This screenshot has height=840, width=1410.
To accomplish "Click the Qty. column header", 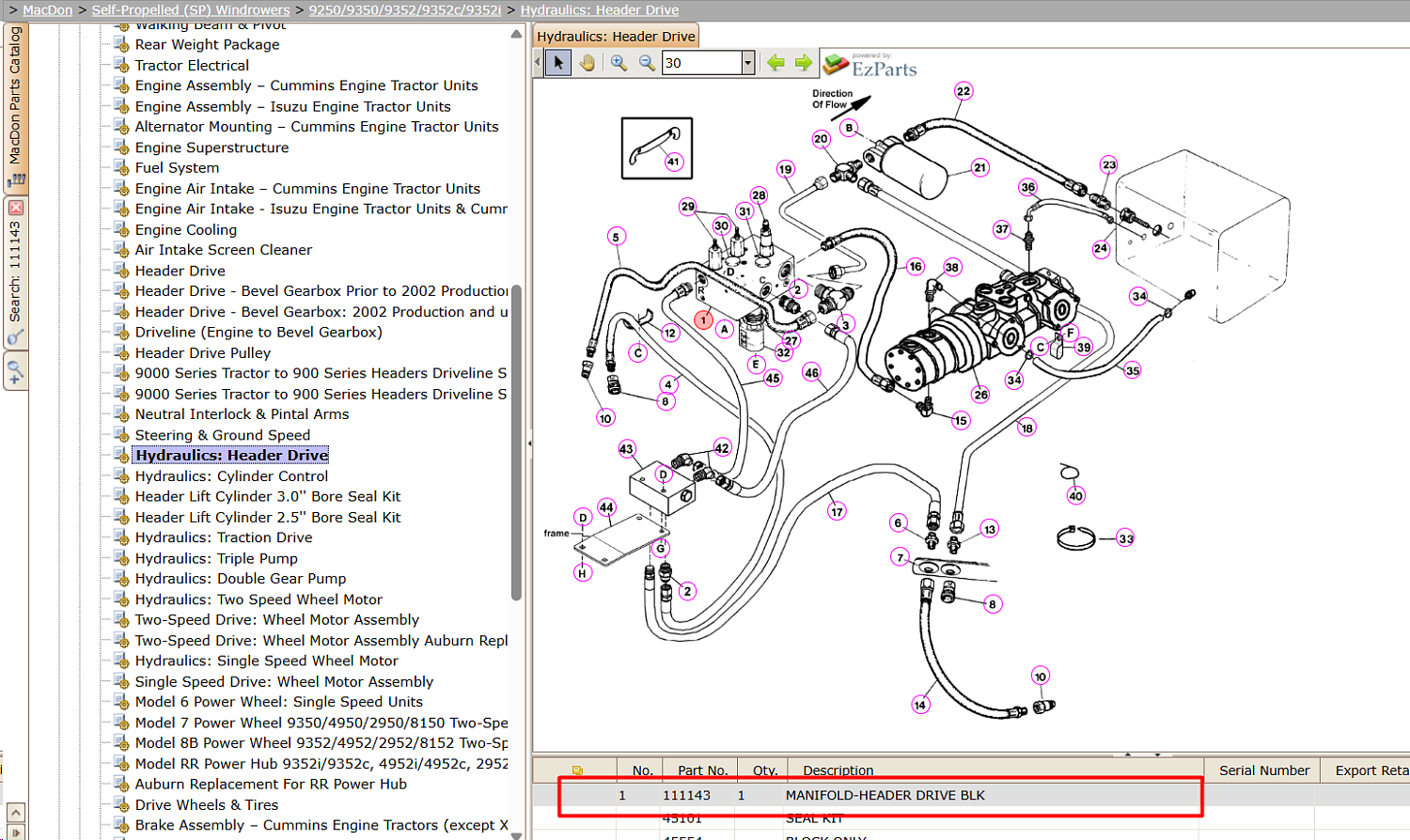I will pyautogui.click(x=764, y=770).
